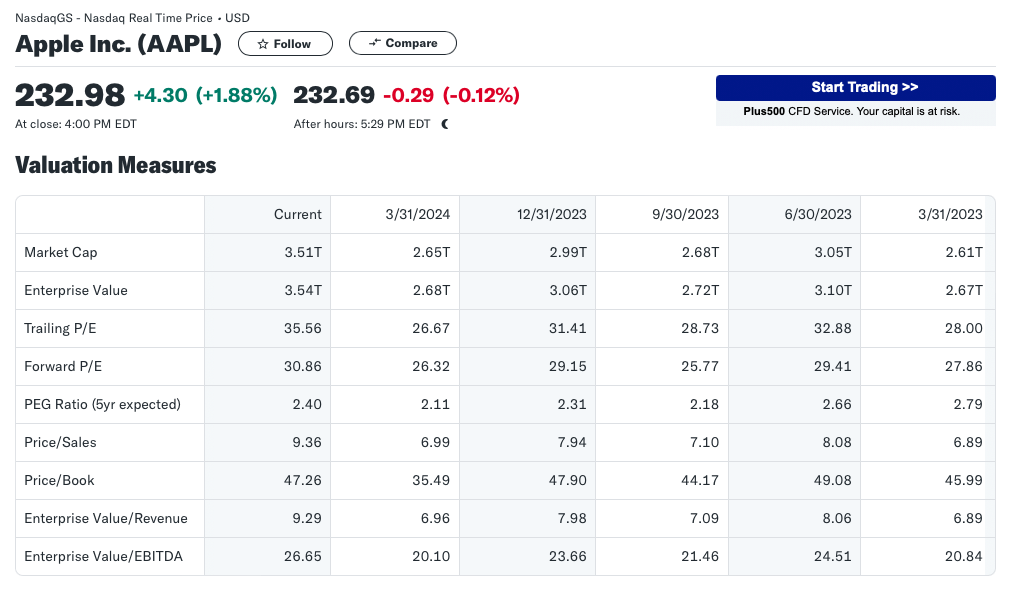Click the after-hours moon icon

click(x=445, y=124)
